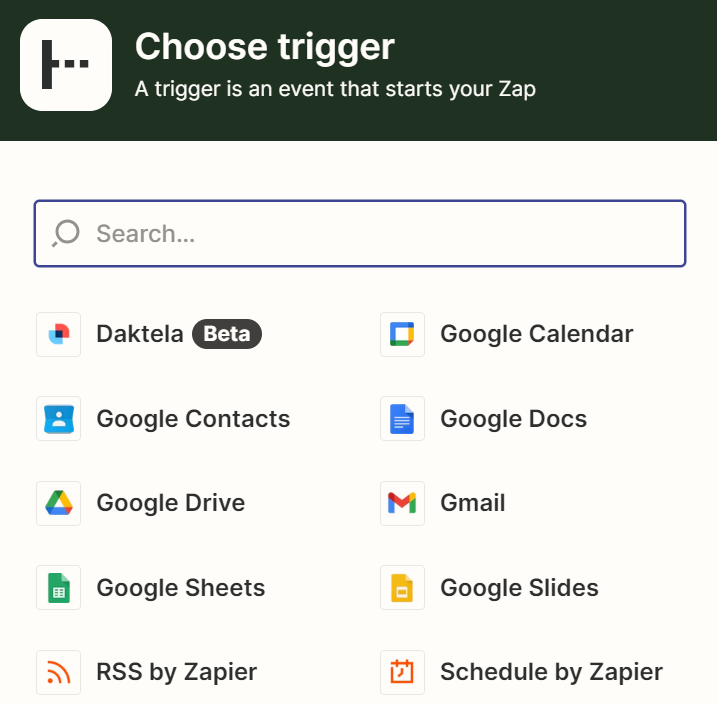The width and height of the screenshot is (717, 704).
Task: Select the Google Sheets icon
Action: click(x=58, y=588)
